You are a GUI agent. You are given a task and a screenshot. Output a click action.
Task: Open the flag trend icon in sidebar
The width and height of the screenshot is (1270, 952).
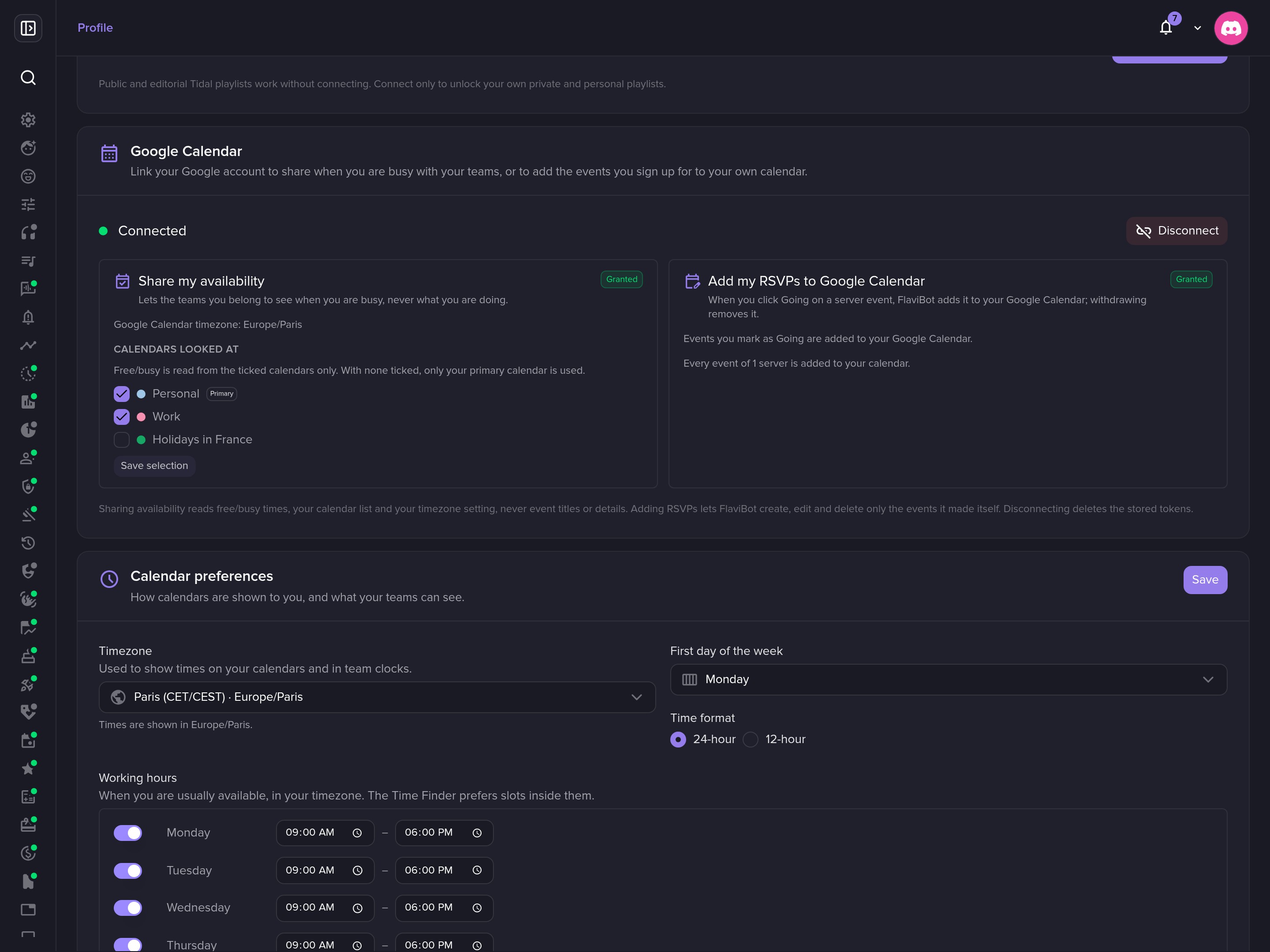click(x=28, y=628)
